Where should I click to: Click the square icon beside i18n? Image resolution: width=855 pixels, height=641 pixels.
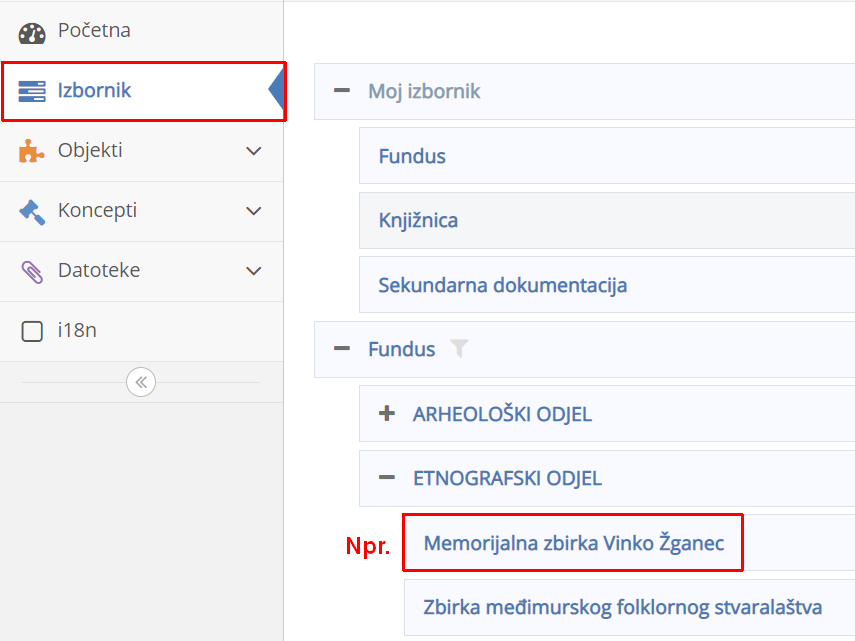pos(31,330)
